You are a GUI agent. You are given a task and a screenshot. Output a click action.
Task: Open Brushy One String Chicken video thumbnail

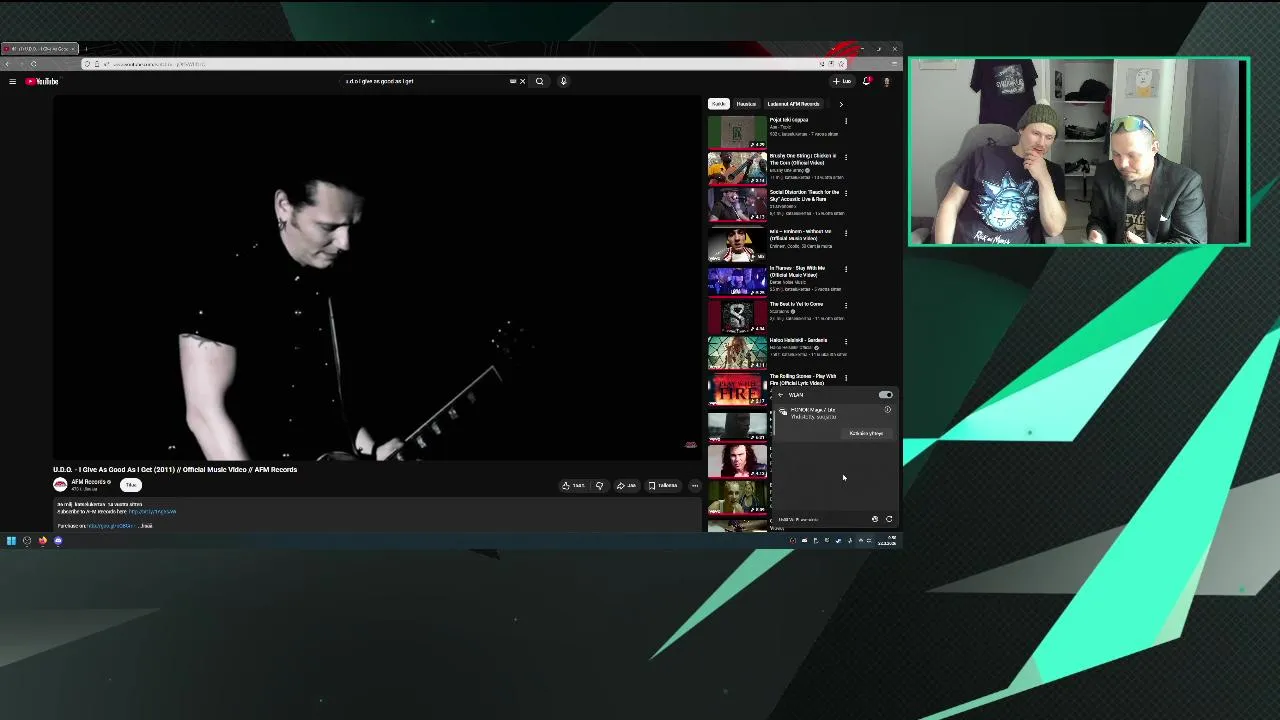(737, 168)
